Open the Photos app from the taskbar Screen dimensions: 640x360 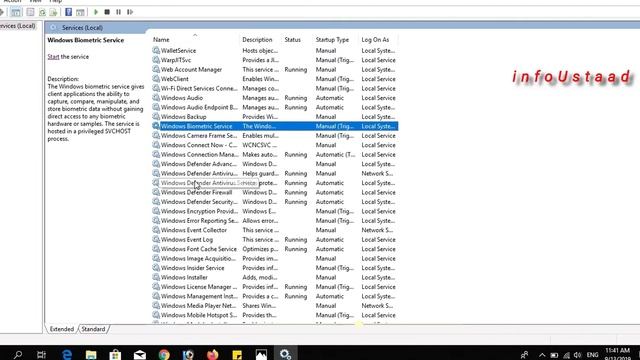[261, 354]
